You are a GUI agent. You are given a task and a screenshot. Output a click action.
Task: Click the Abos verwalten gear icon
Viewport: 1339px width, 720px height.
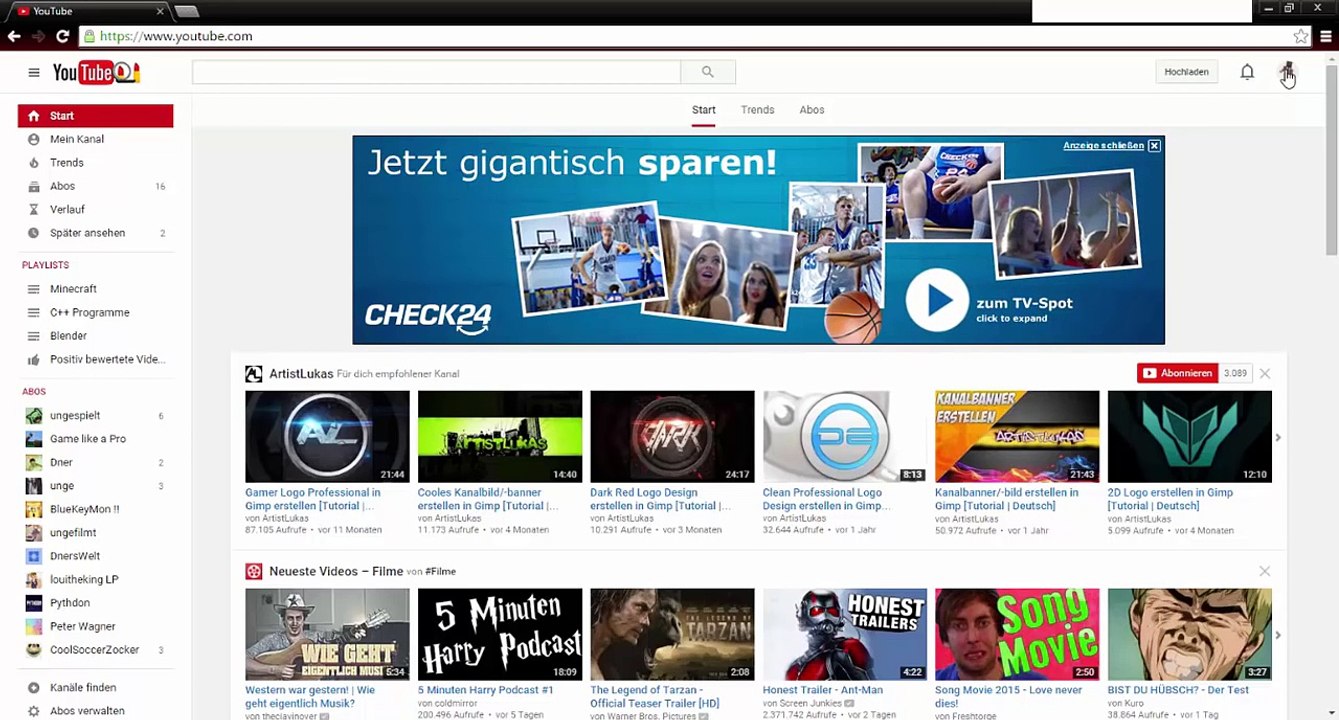pyautogui.click(x=34, y=711)
